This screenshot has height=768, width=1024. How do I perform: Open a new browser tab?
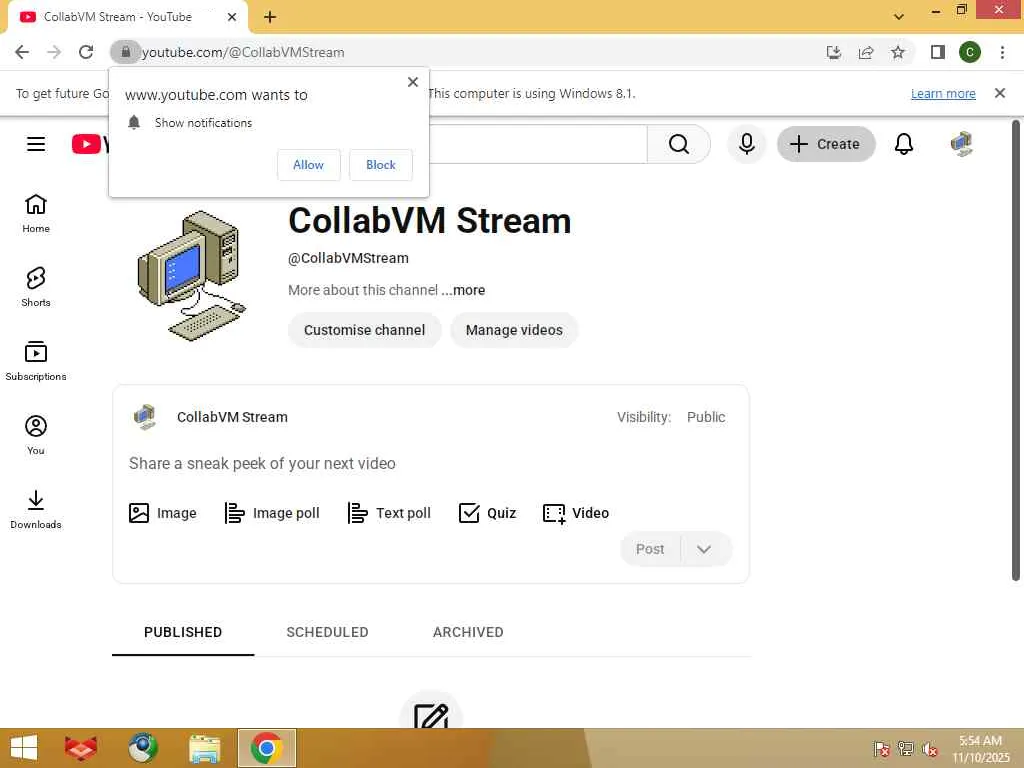[270, 17]
